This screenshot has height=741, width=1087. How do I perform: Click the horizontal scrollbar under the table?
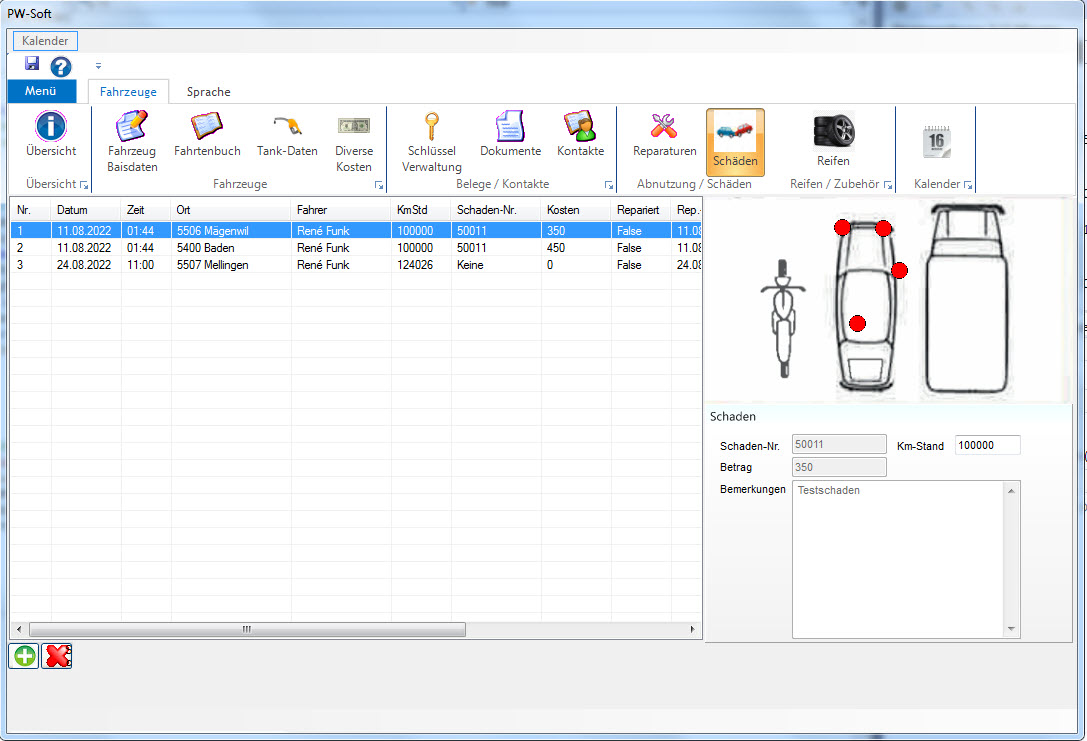point(246,630)
